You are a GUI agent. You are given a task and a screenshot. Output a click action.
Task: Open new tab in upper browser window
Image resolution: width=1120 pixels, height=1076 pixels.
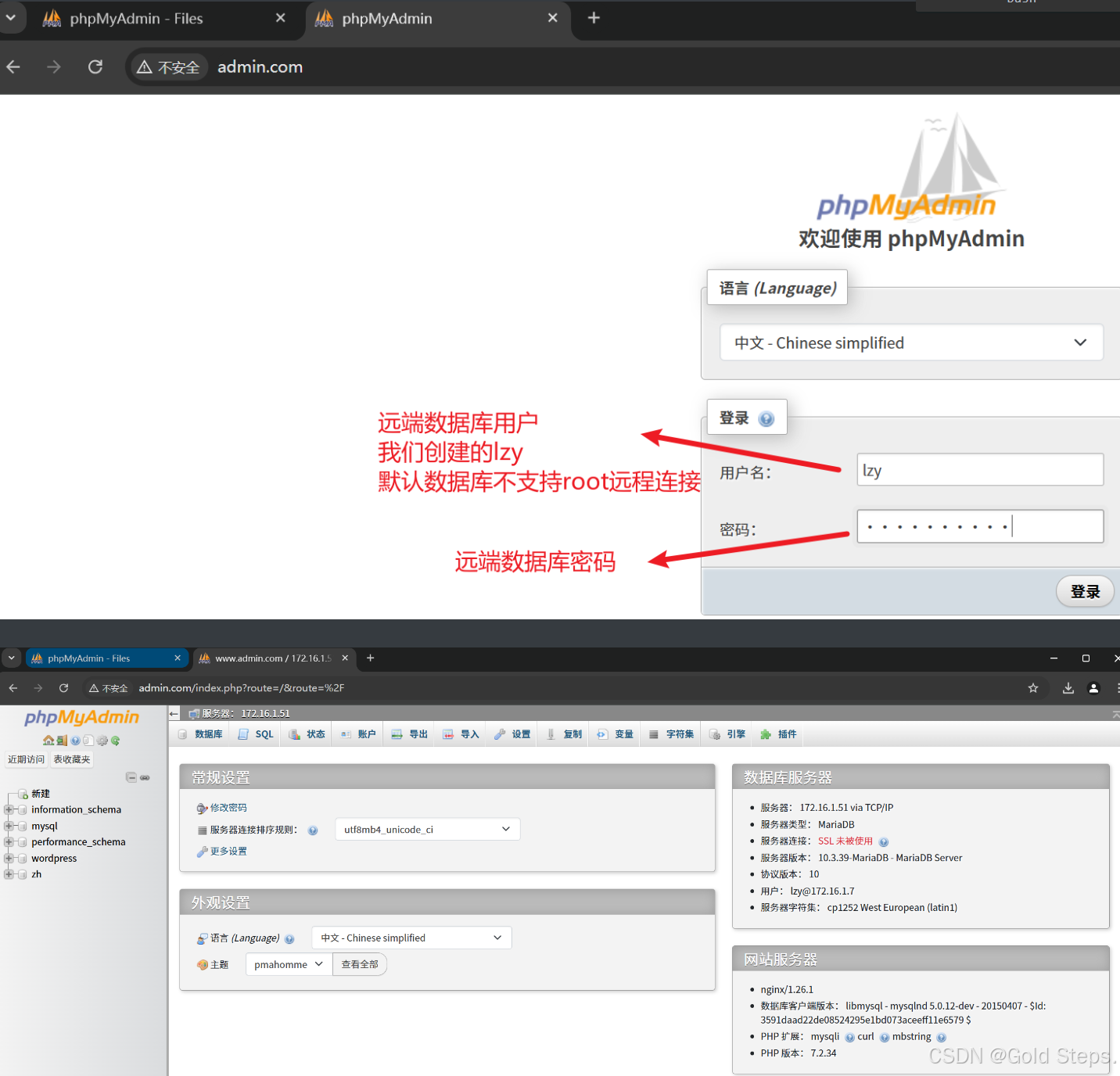(x=594, y=18)
